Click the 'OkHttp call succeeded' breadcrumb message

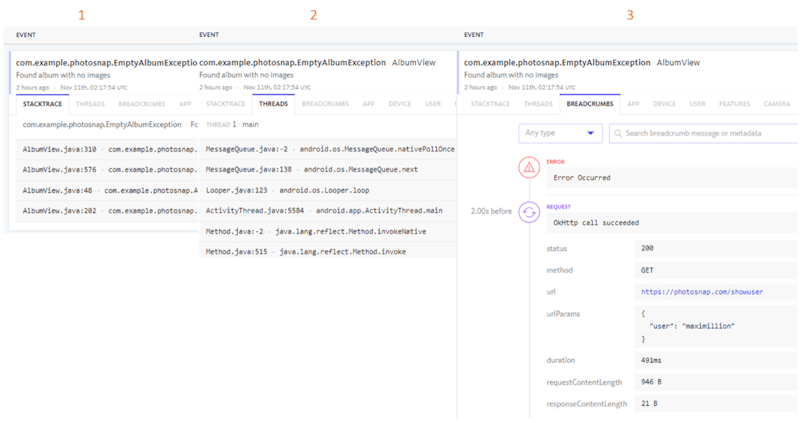coord(596,222)
